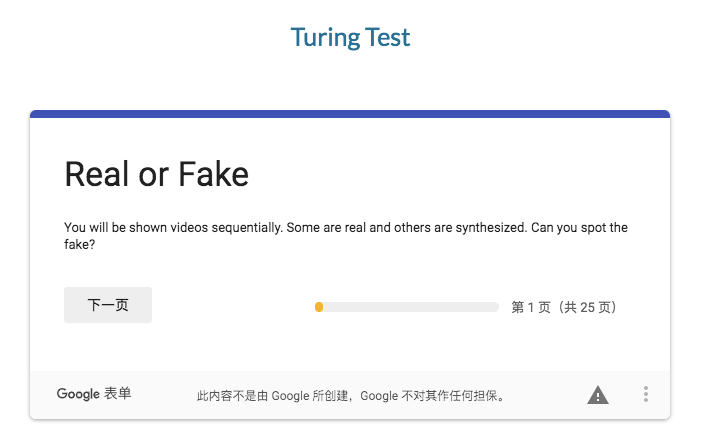Click the blank space between 下一页 and progress bar
This screenshot has width=708, height=447.
coord(232,305)
